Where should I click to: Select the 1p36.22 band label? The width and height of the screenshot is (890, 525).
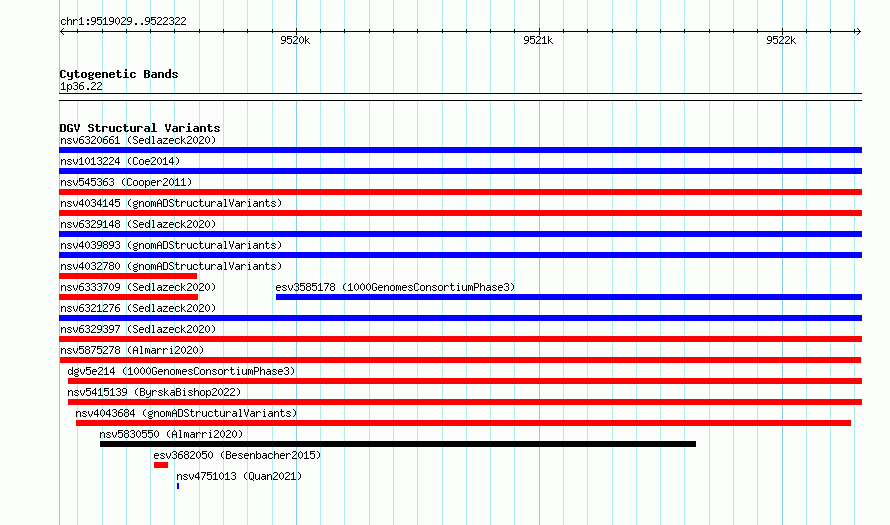click(x=81, y=86)
